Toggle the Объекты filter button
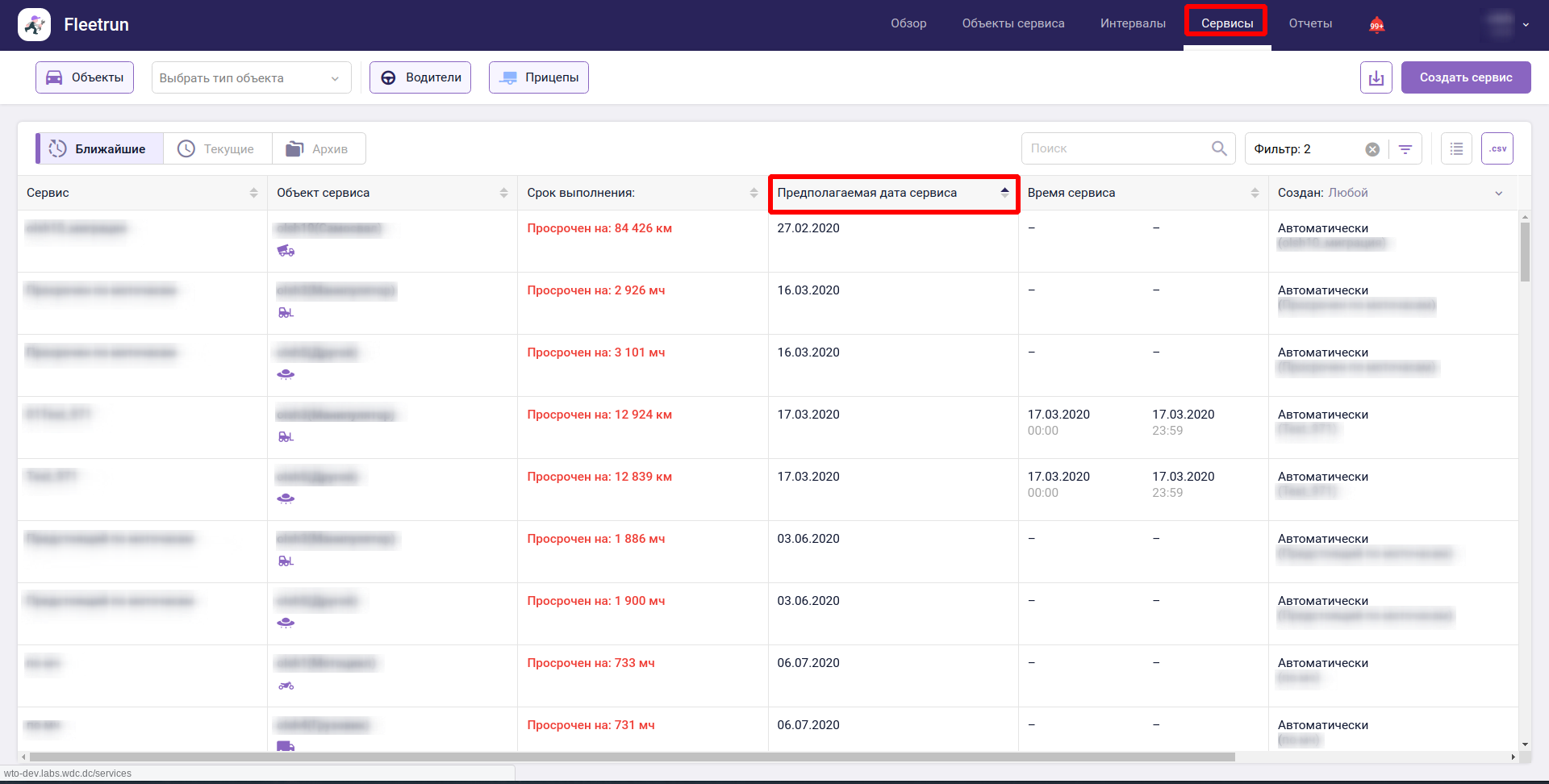Screen dimensions: 1549x784 coord(85,77)
